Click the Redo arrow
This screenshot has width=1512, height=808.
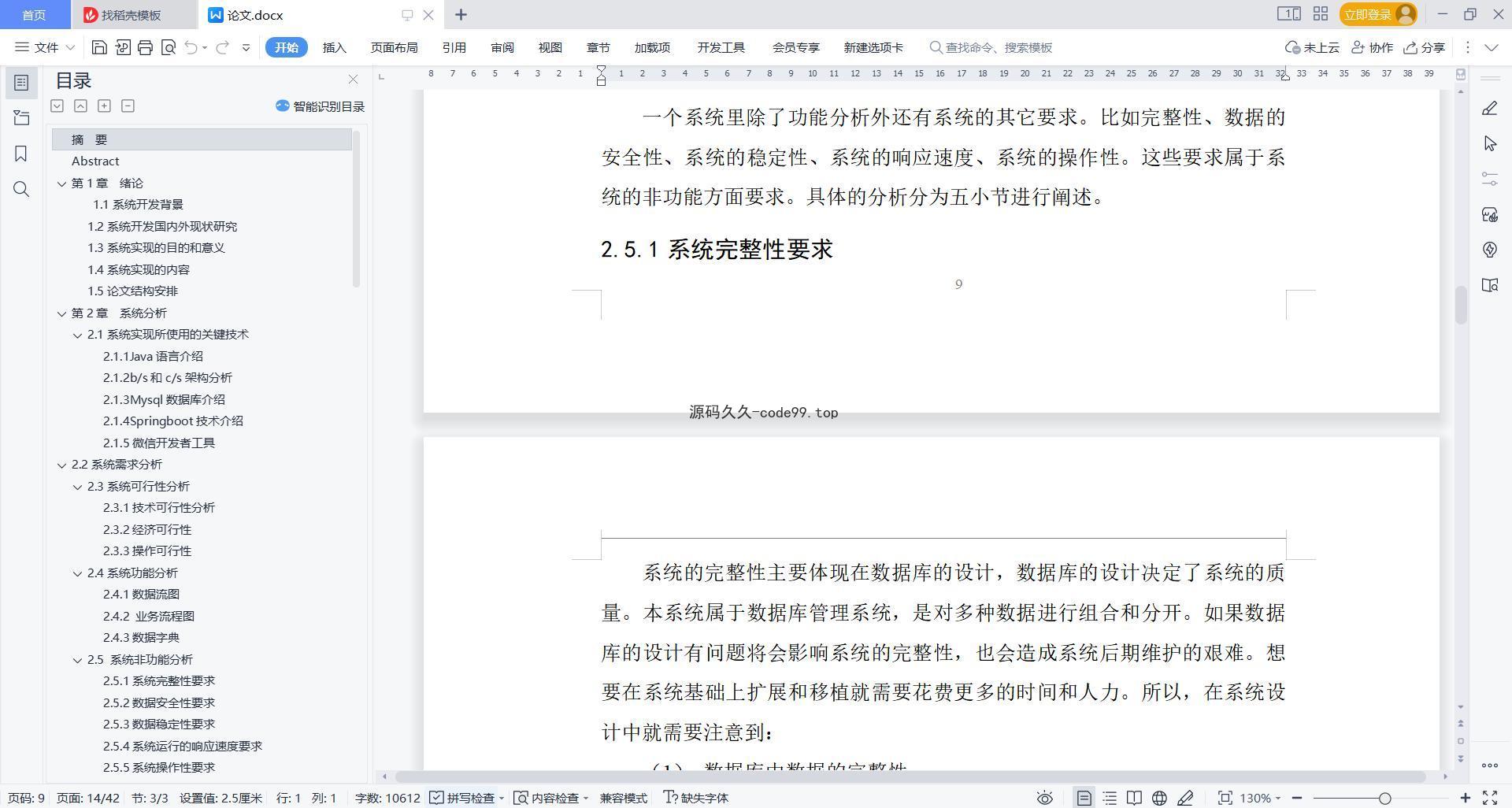[x=222, y=47]
